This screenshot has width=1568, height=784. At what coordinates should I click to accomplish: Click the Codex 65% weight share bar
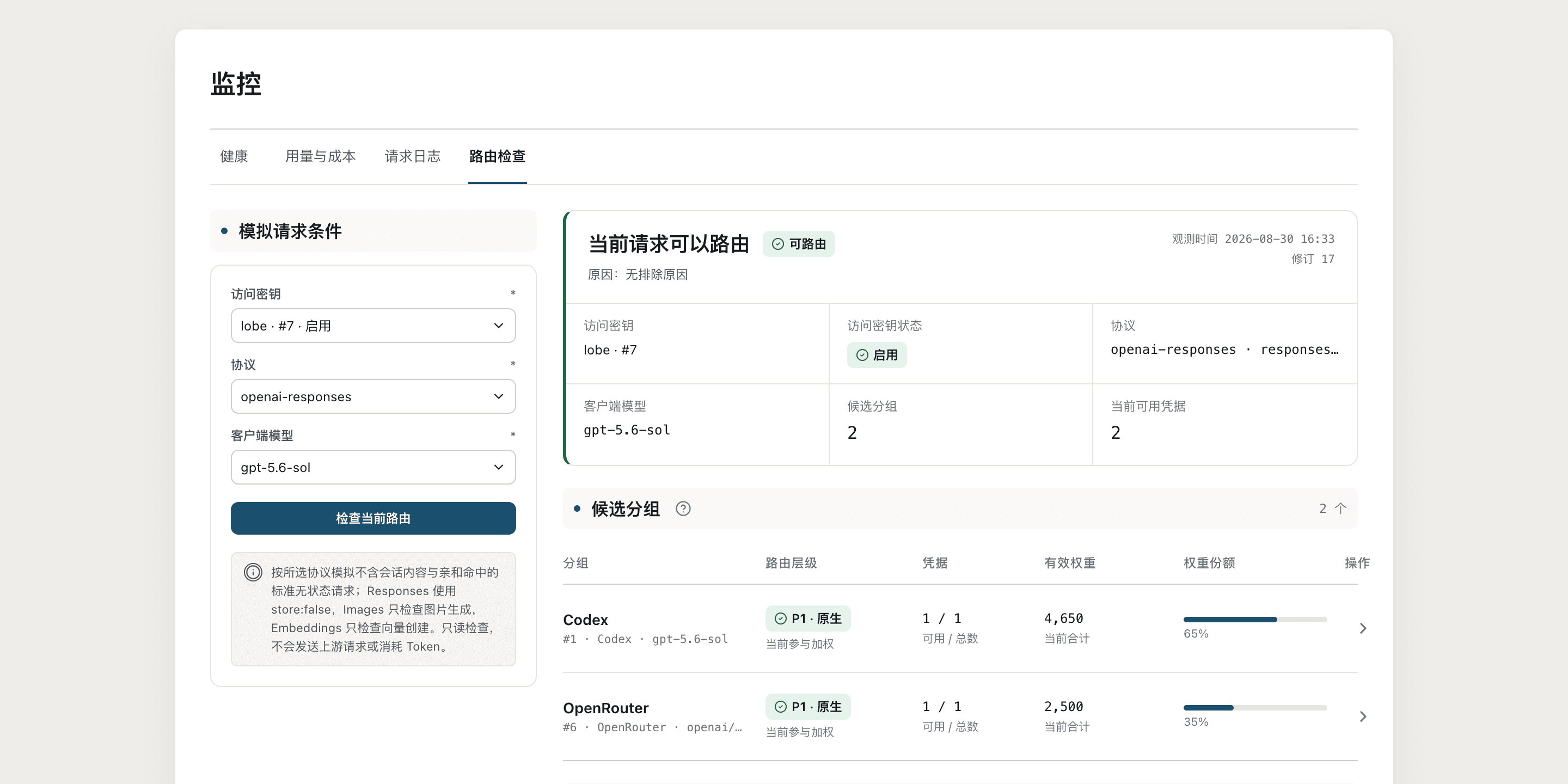click(x=1254, y=620)
